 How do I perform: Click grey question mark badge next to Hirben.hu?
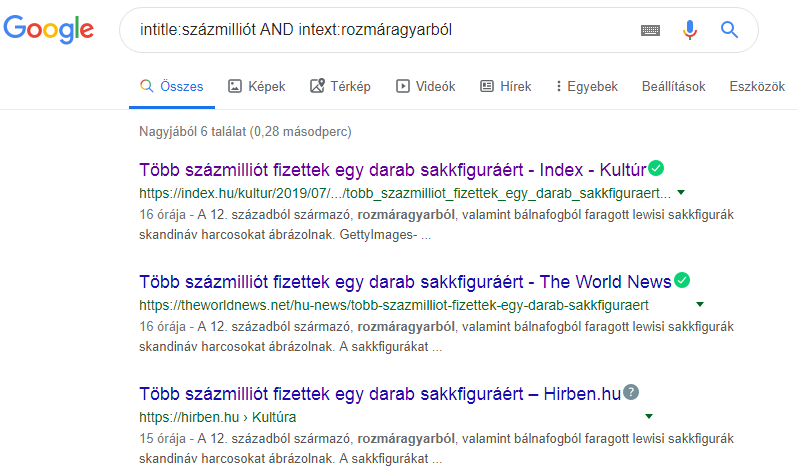point(631,392)
